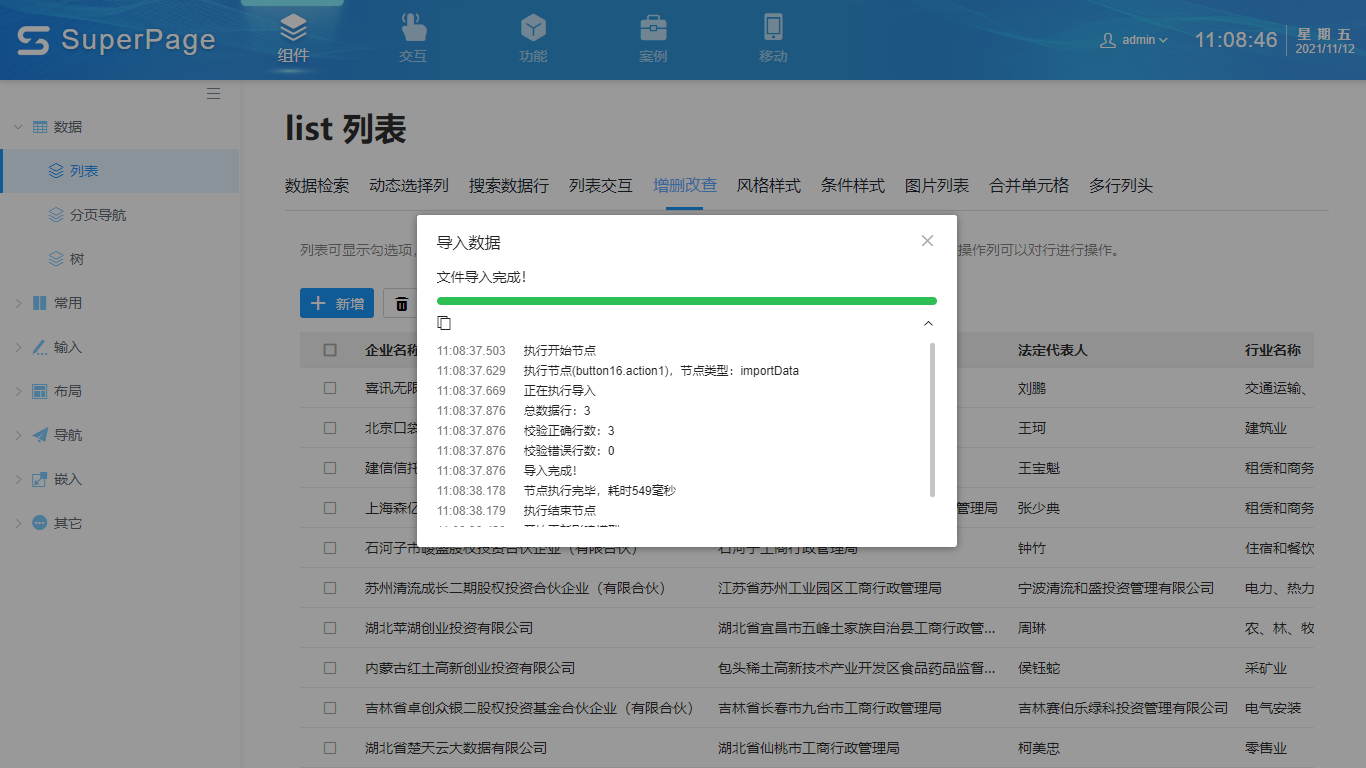
Task: Check the 吉林省卓创众银 row checkbox
Action: pos(330,708)
